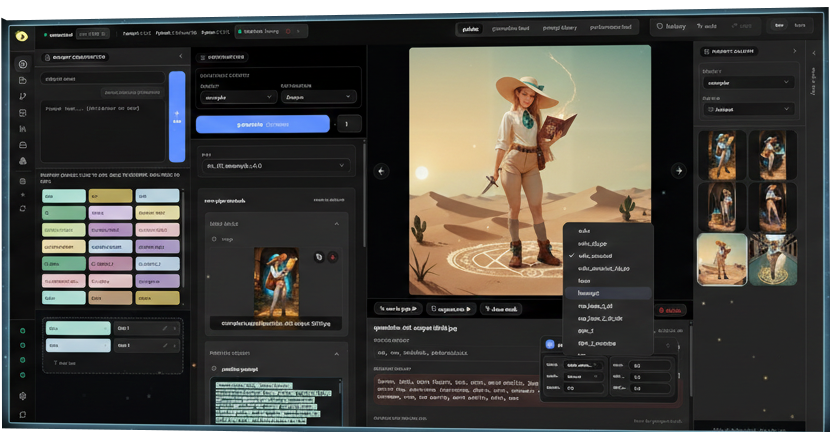Select highlighted left segment of top-right toggle
This screenshot has width=830, height=432.
click(779, 25)
